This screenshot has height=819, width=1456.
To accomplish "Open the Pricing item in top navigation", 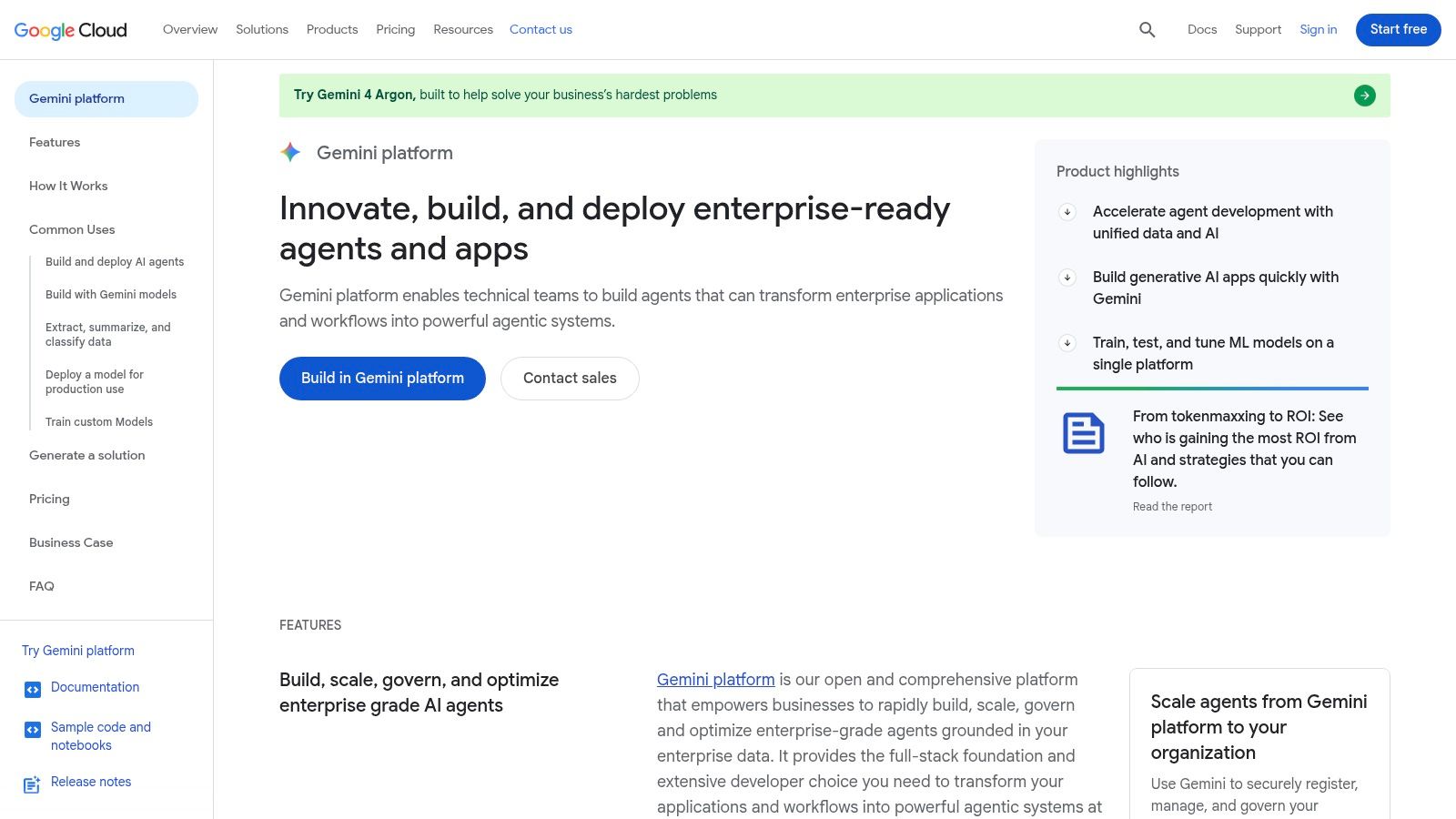I will tap(396, 30).
